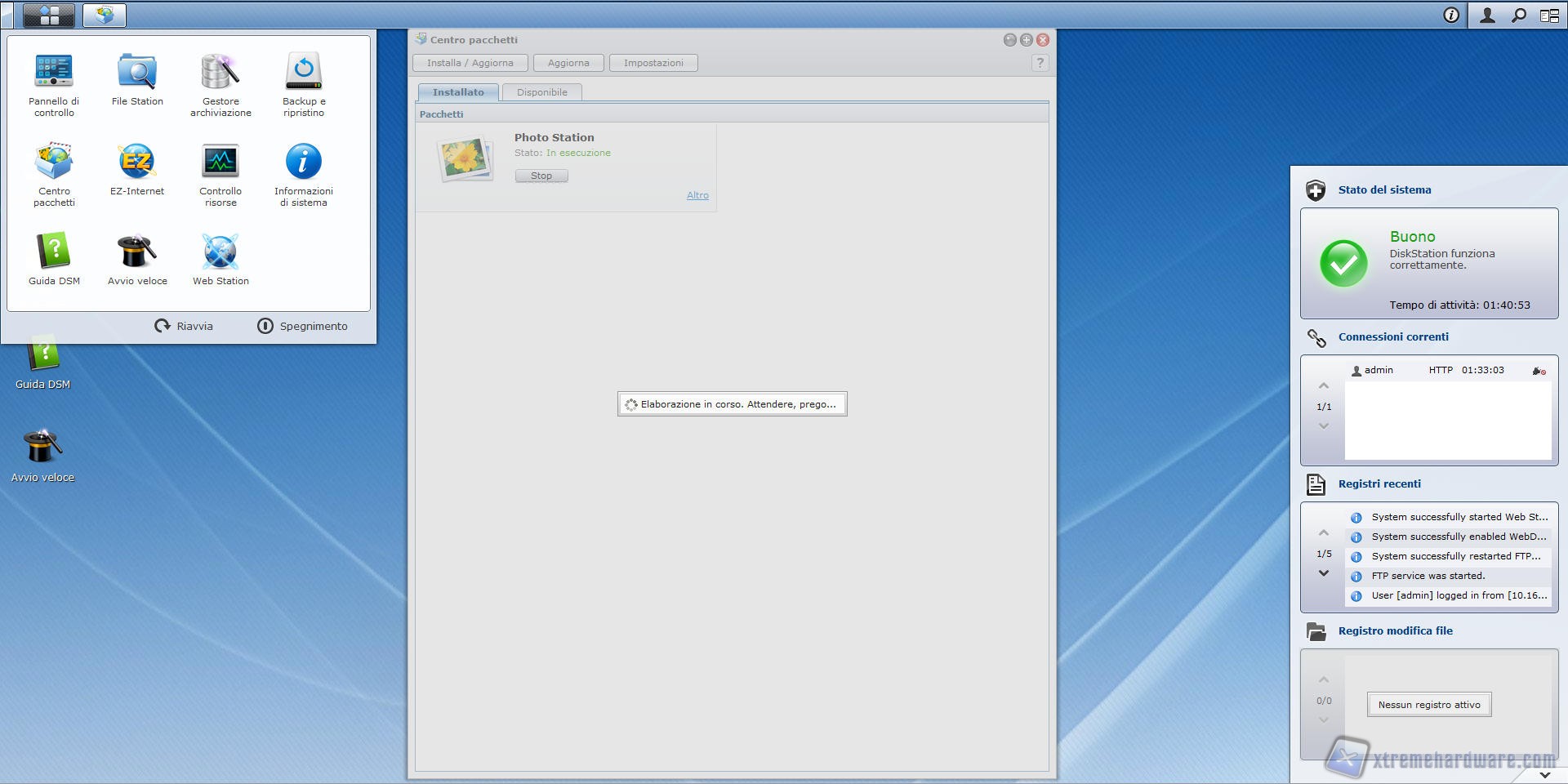The width and height of the screenshot is (1568, 784).
Task: Collapse the widget panel bottom chevron
Action: click(x=1544, y=775)
